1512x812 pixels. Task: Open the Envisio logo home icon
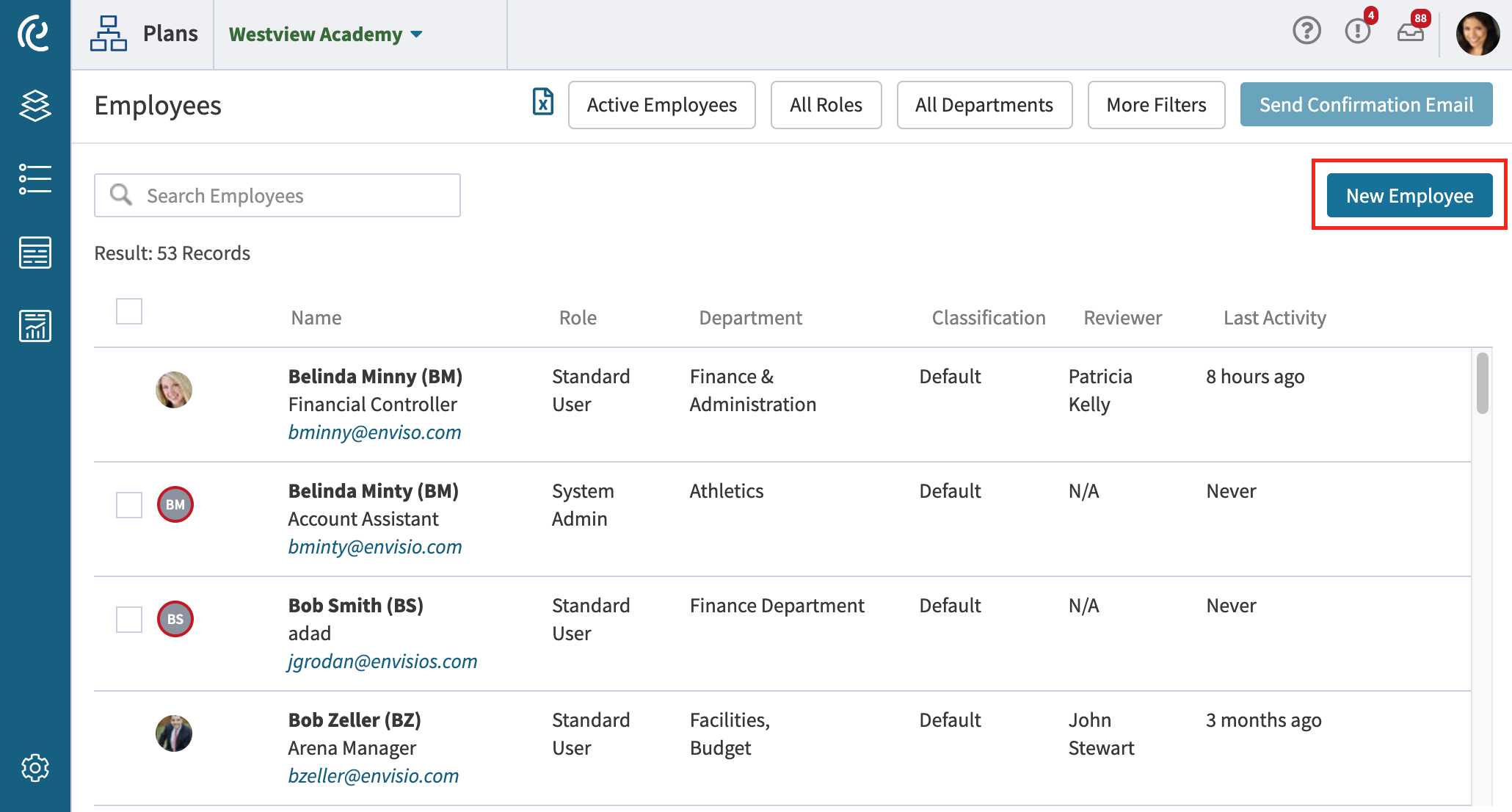tap(34, 33)
